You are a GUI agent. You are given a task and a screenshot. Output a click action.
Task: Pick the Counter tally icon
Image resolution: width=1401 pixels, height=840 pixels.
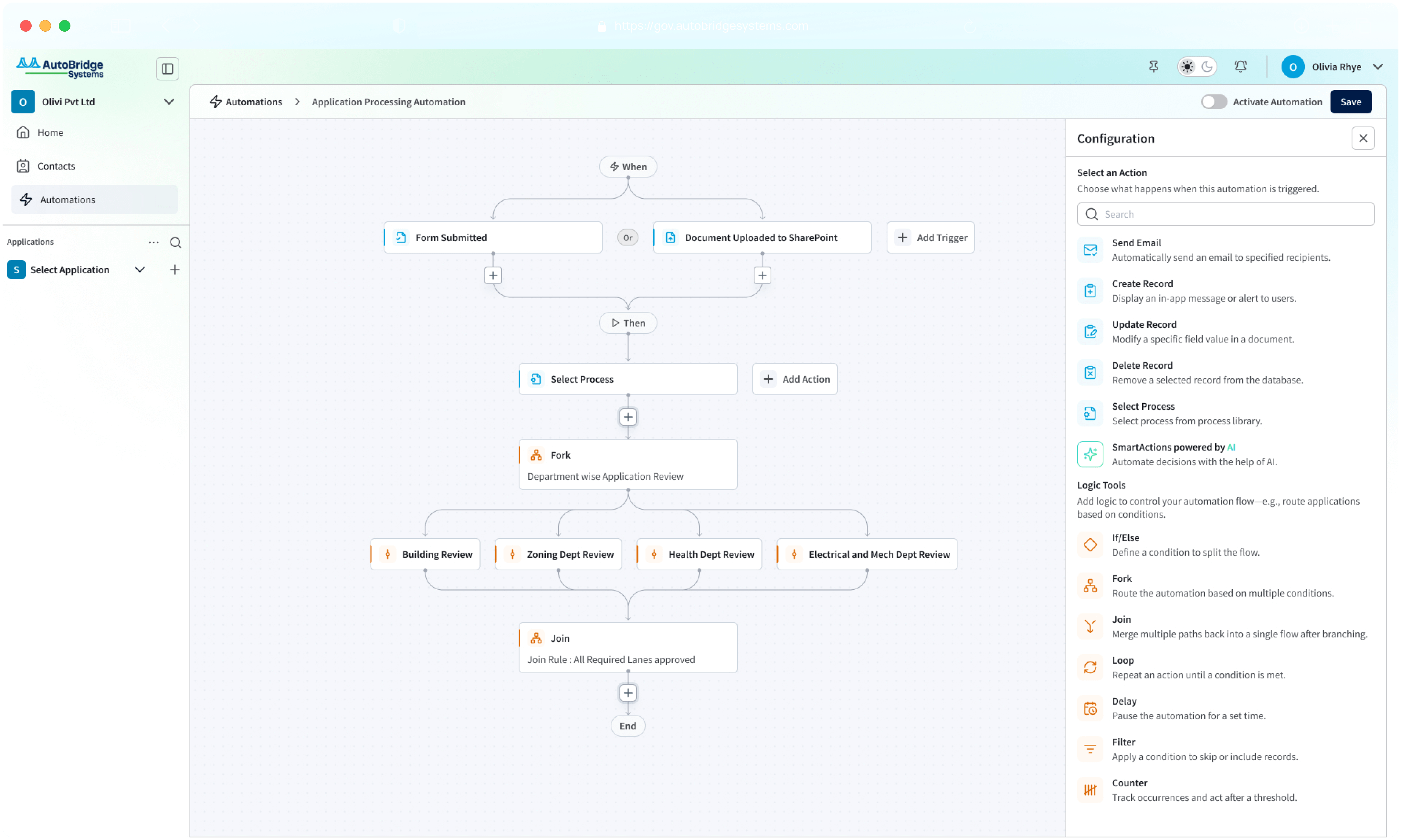[1090, 790]
